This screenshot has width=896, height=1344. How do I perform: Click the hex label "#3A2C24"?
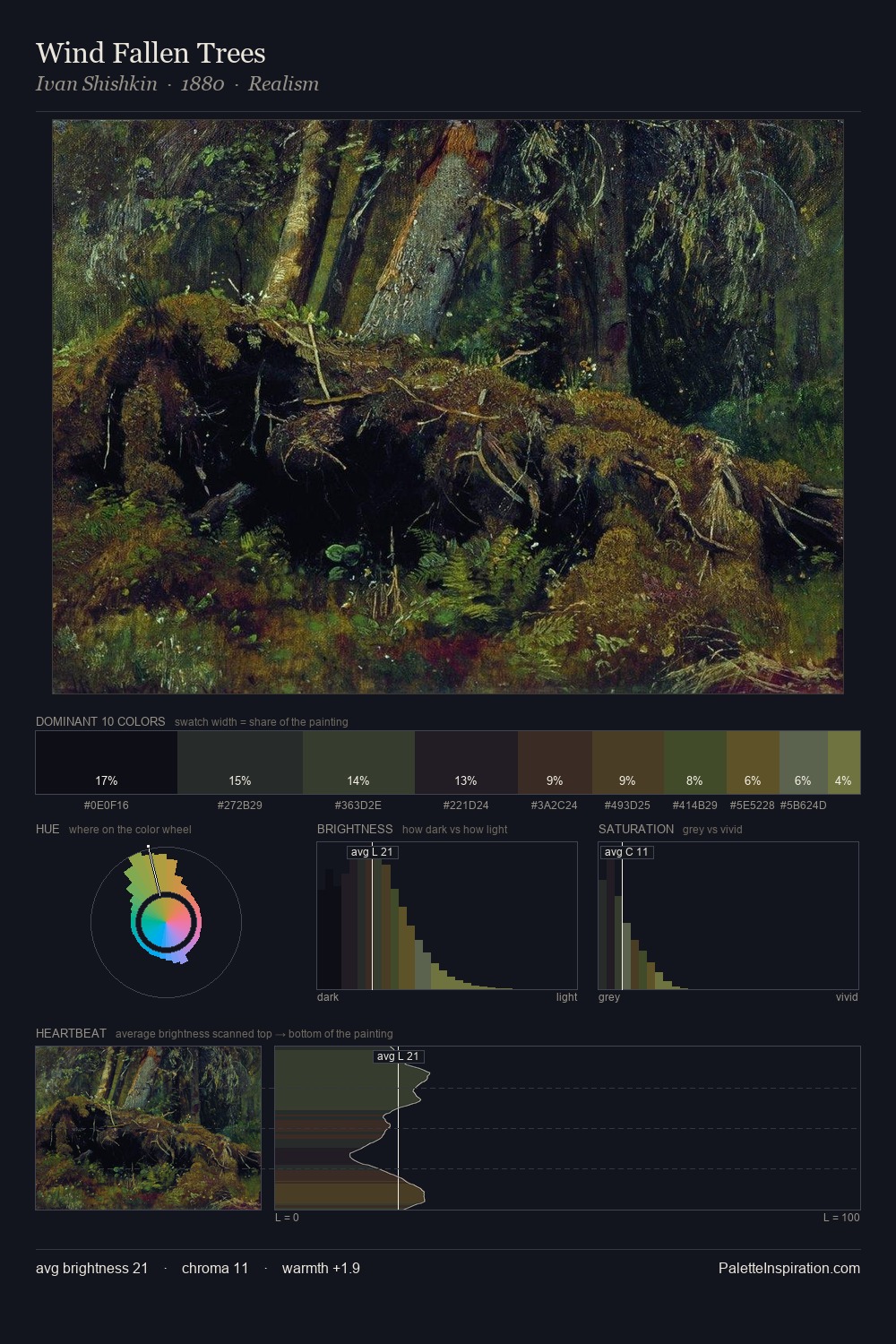(555, 805)
